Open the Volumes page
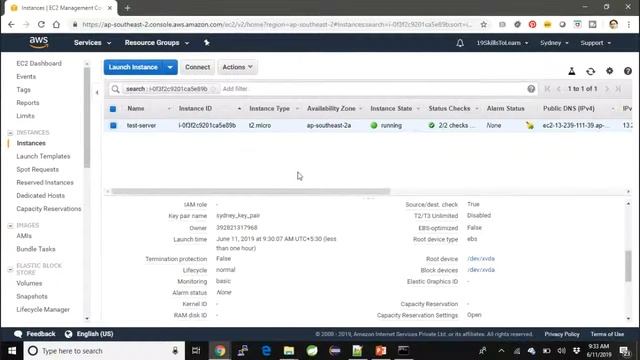This screenshot has height=360, width=640. pos(29,283)
